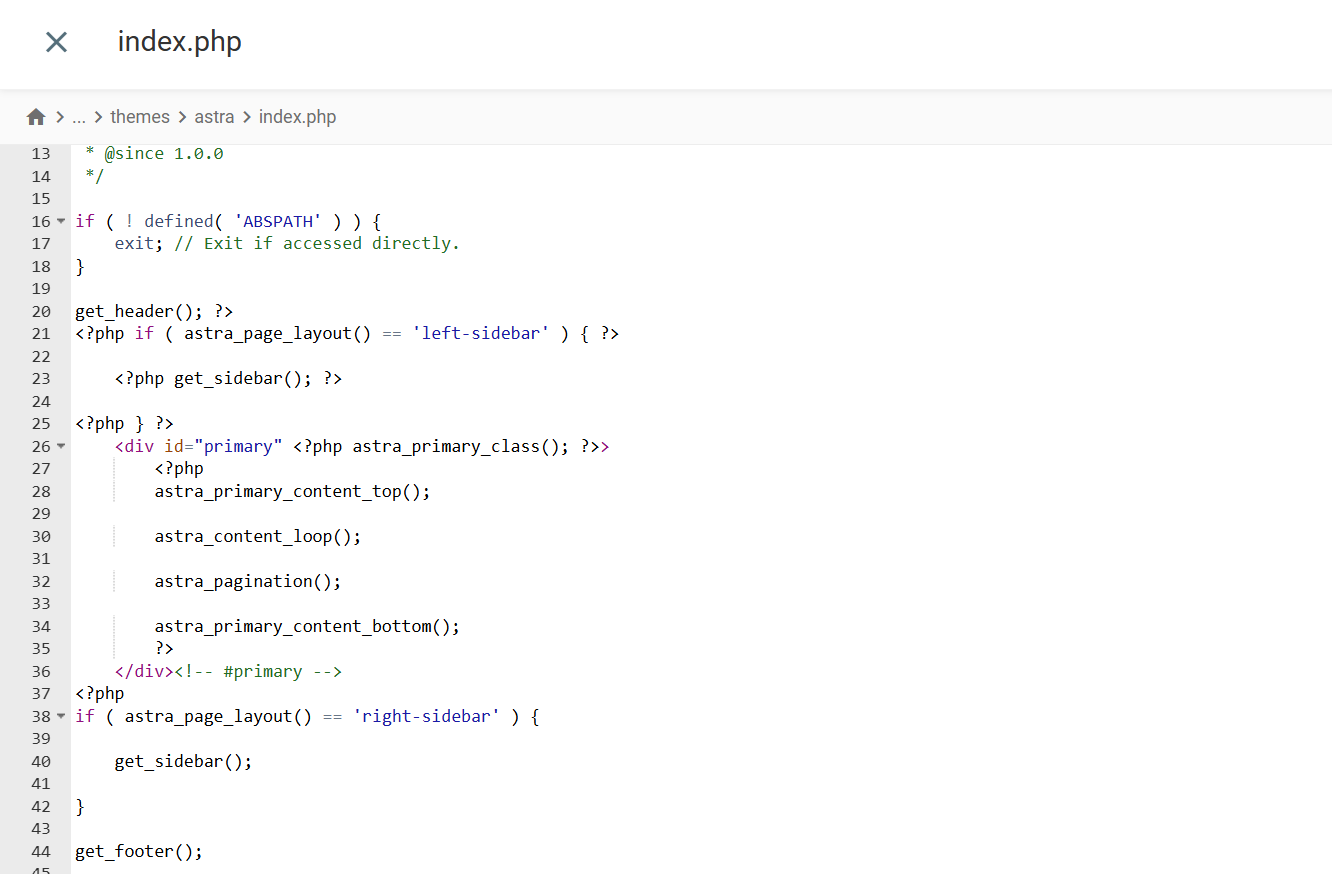Place cursor on get_footer() call
Image resolution: width=1332 pixels, height=874 pixels.
tap(138, 851)
